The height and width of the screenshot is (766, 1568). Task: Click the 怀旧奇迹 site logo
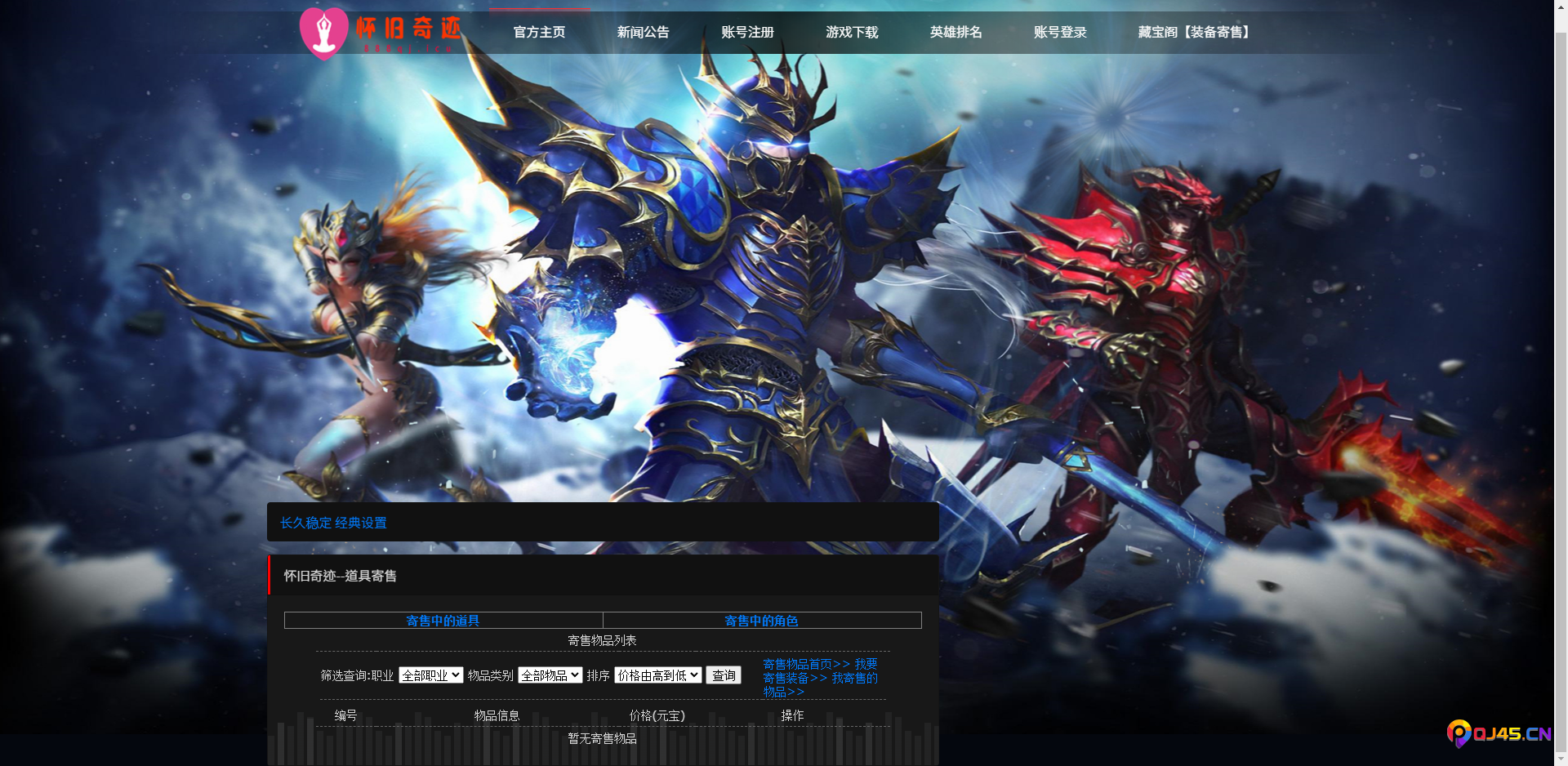coord(381,33)
